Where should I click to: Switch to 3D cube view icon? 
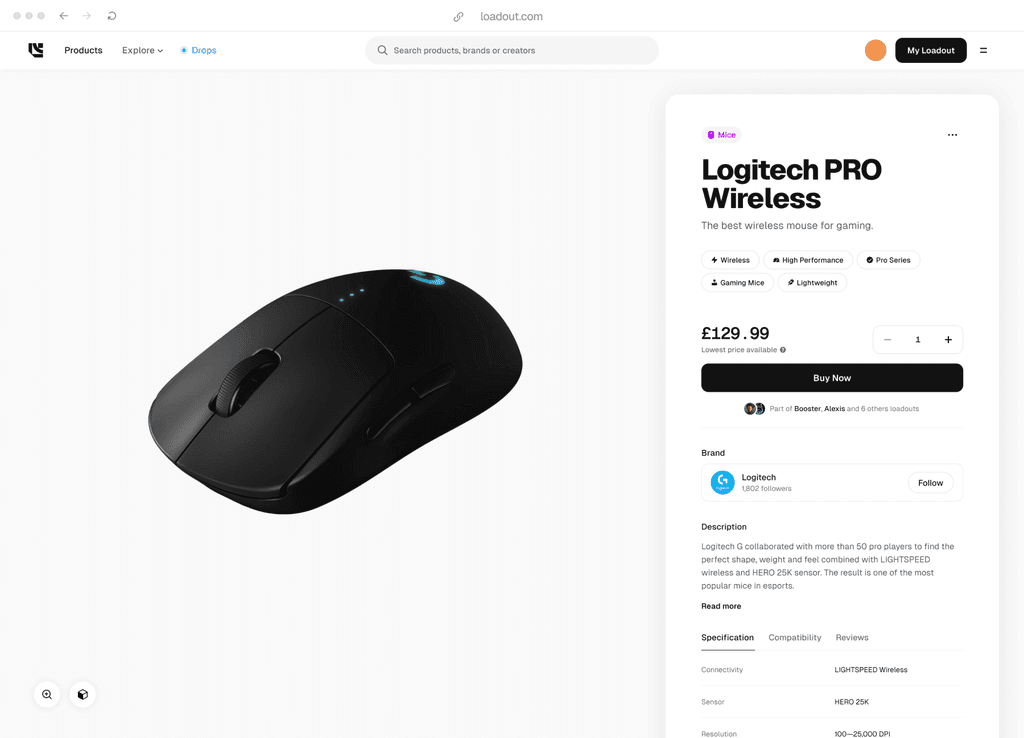pyautogui.click(x=83, y=694)
